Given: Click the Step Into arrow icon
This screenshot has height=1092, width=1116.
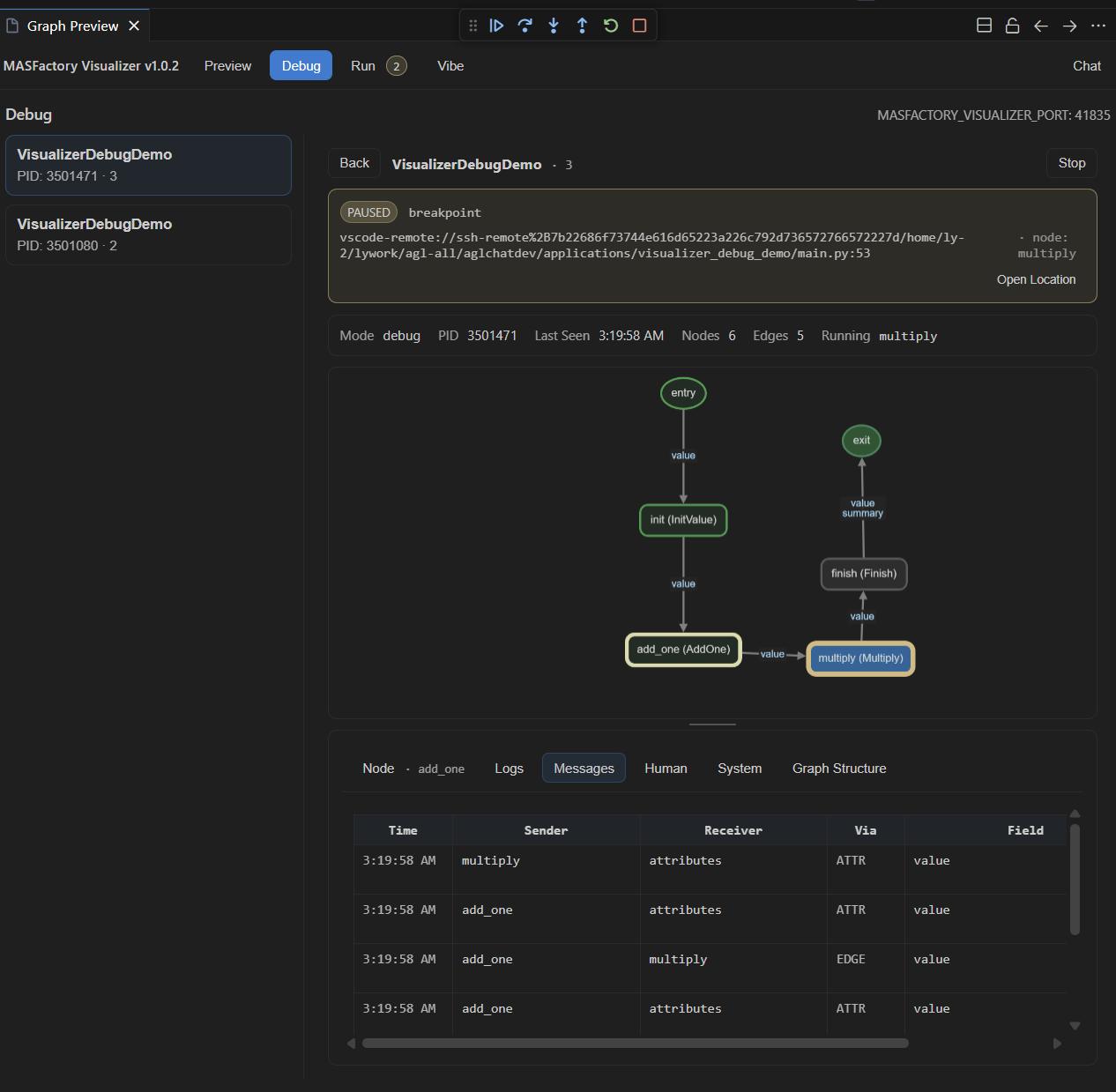Looking at the screenshot, I should click(554, 26).
